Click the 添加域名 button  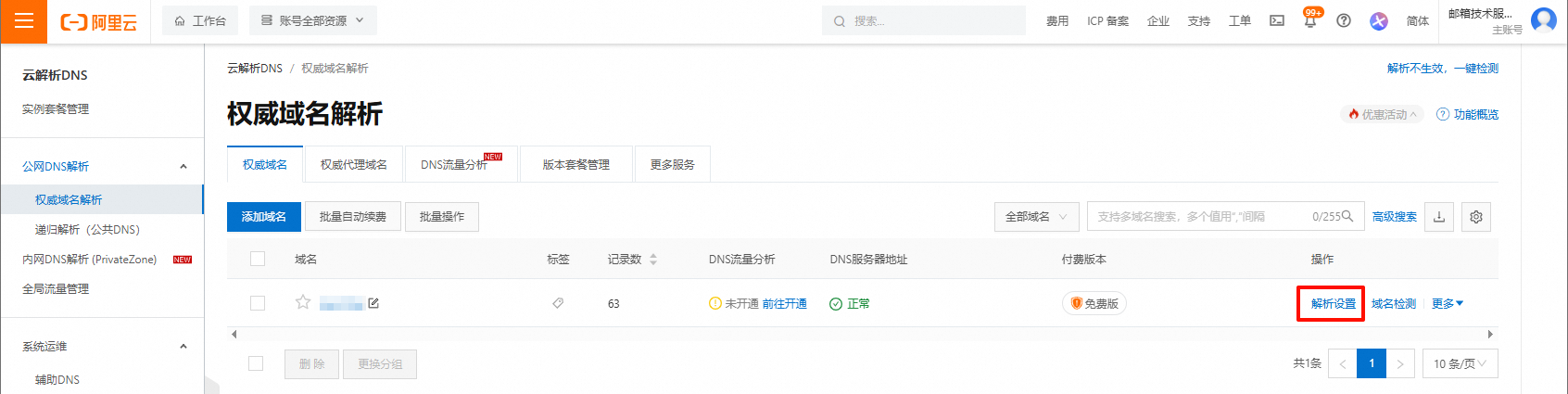264,217
